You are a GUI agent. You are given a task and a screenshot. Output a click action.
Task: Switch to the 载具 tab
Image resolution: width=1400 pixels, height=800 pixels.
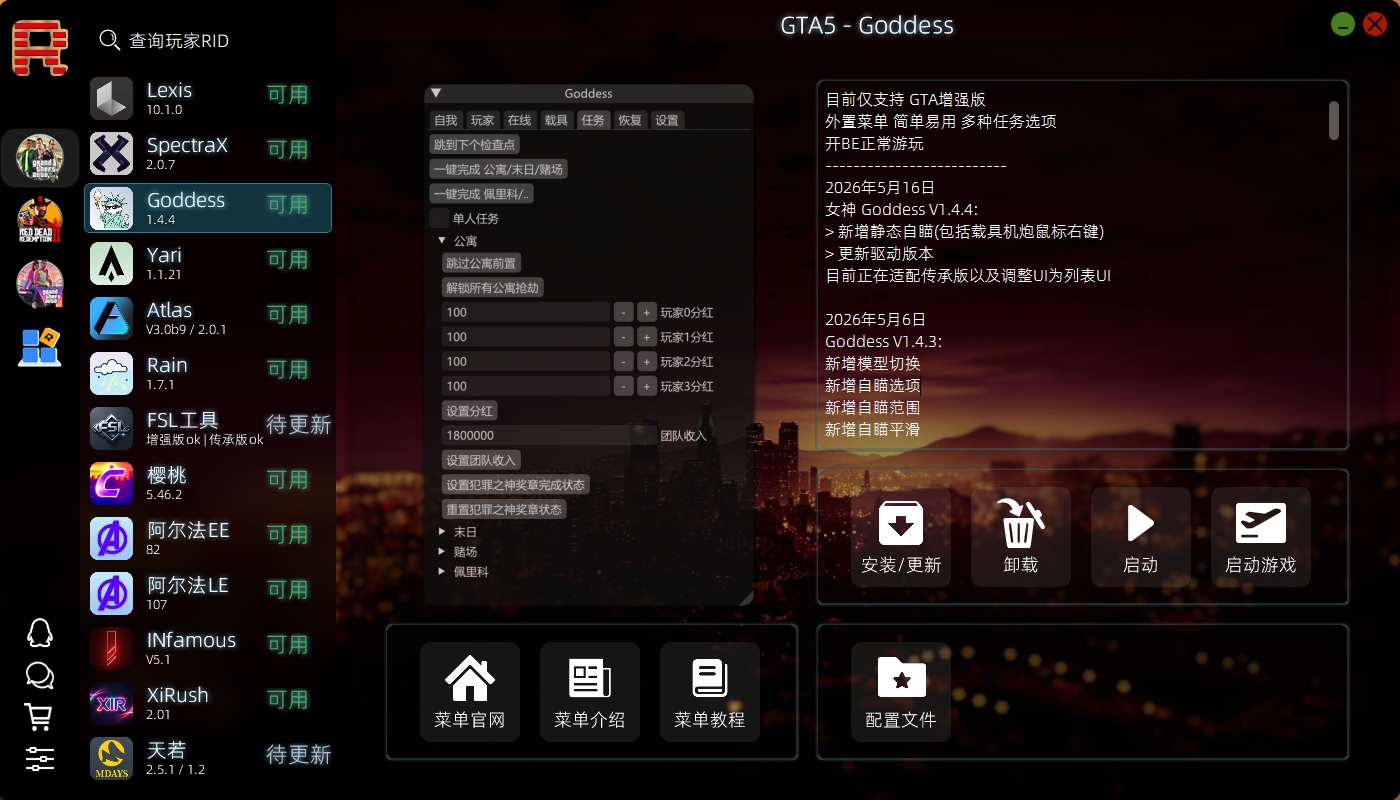556,120
